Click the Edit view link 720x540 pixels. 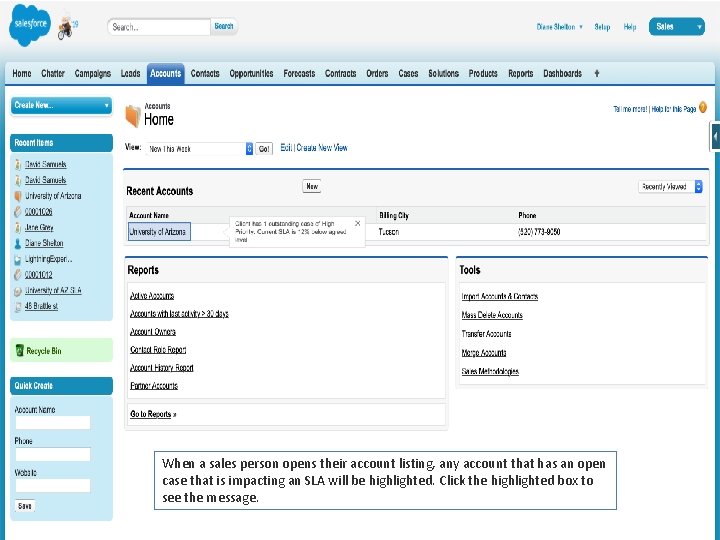coord(286,148)
